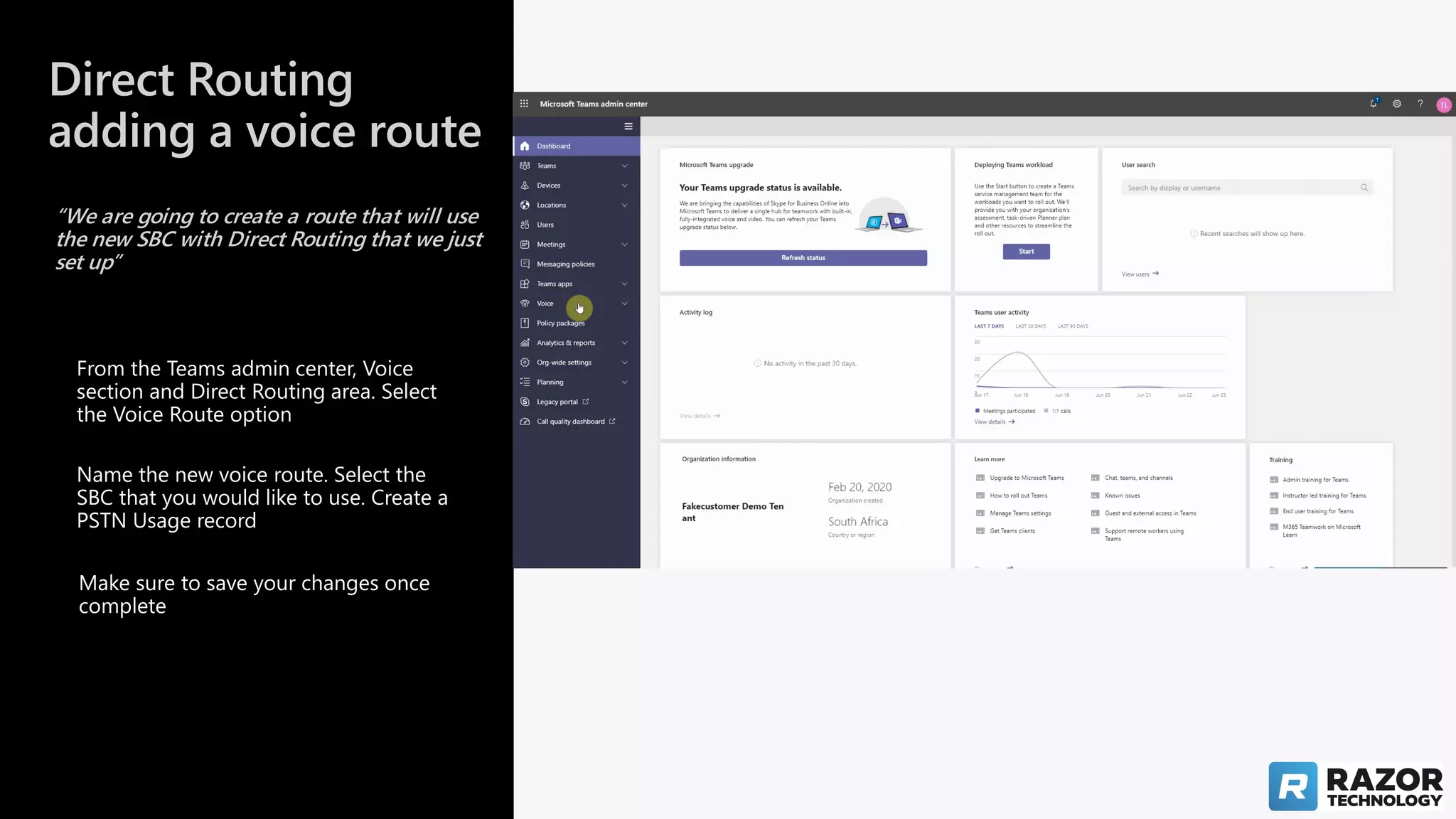
Task: Open End user training for Teams
Action: pos(1318,511)
